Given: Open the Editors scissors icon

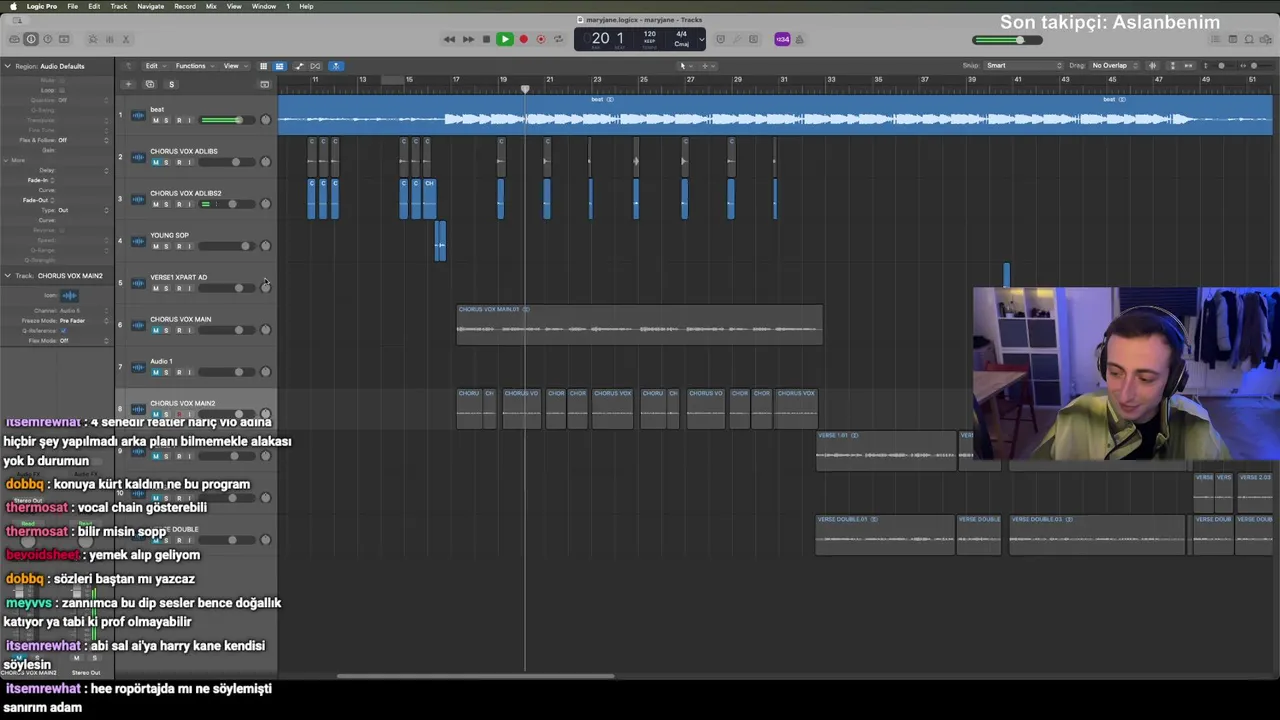Looking at the screenshot, I should coord(125,39).
